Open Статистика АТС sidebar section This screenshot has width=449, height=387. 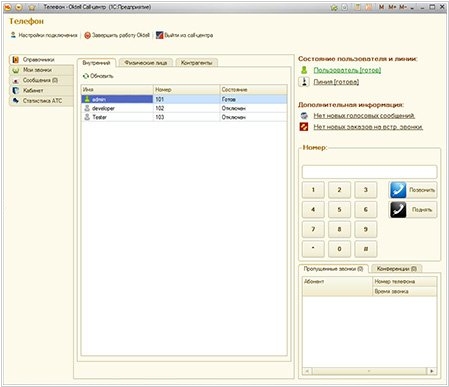click(41, 101)
